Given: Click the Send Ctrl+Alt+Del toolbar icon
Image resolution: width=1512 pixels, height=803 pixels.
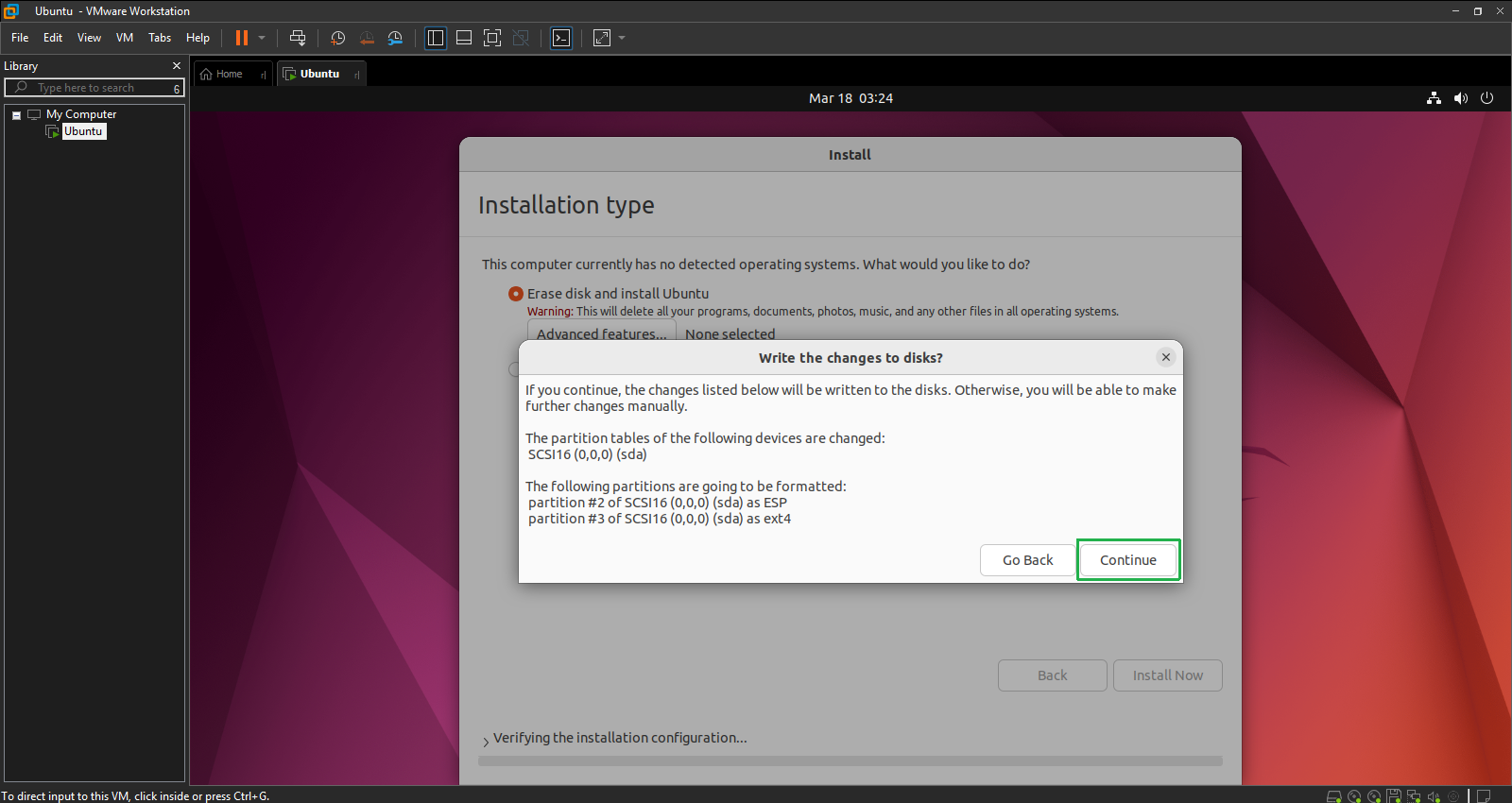Looking at the screenshot, I should 298,38.
